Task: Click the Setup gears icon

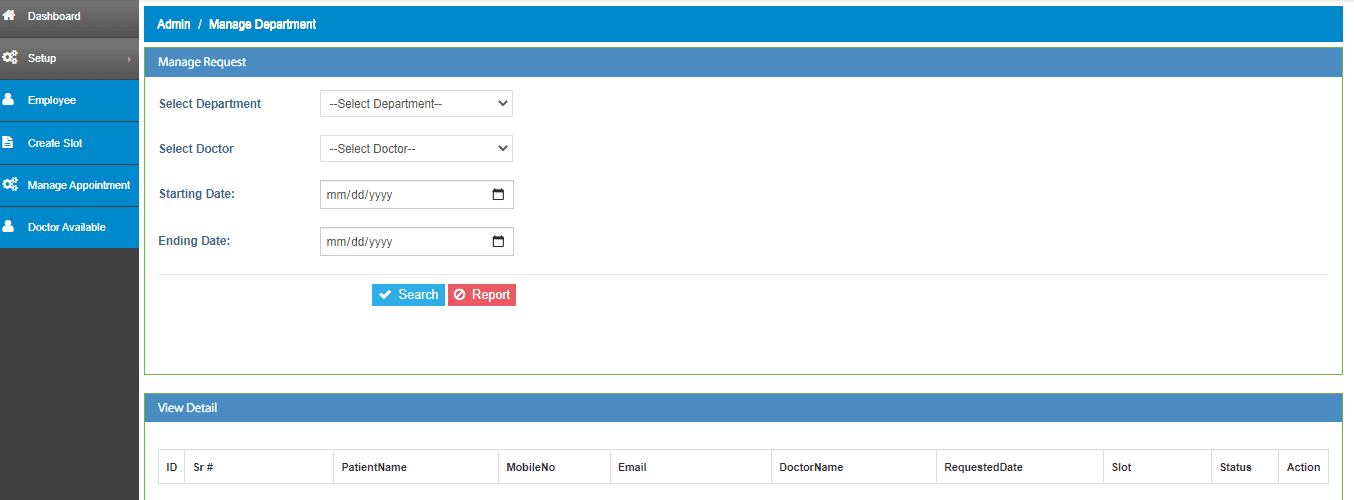Action: (x=9, y=58)
